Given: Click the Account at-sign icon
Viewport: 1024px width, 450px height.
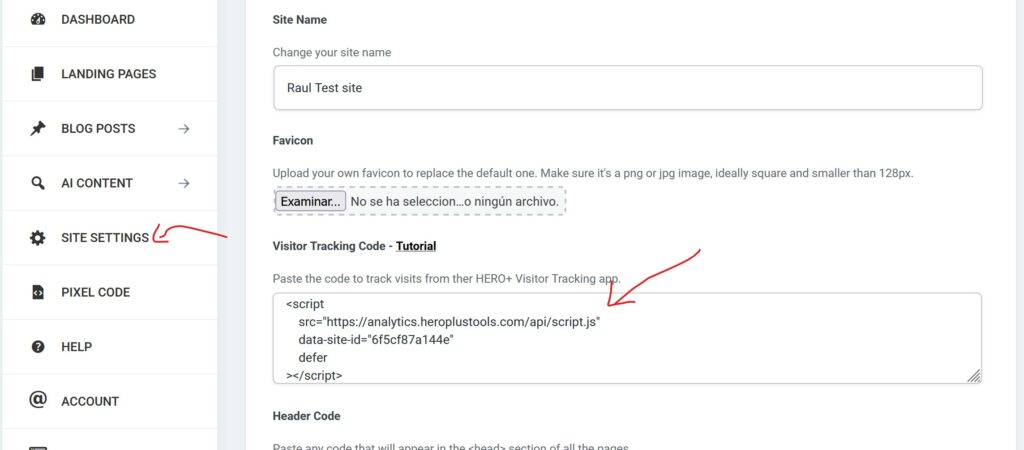Looking at the screenshot, I should (x=38, y=401).
